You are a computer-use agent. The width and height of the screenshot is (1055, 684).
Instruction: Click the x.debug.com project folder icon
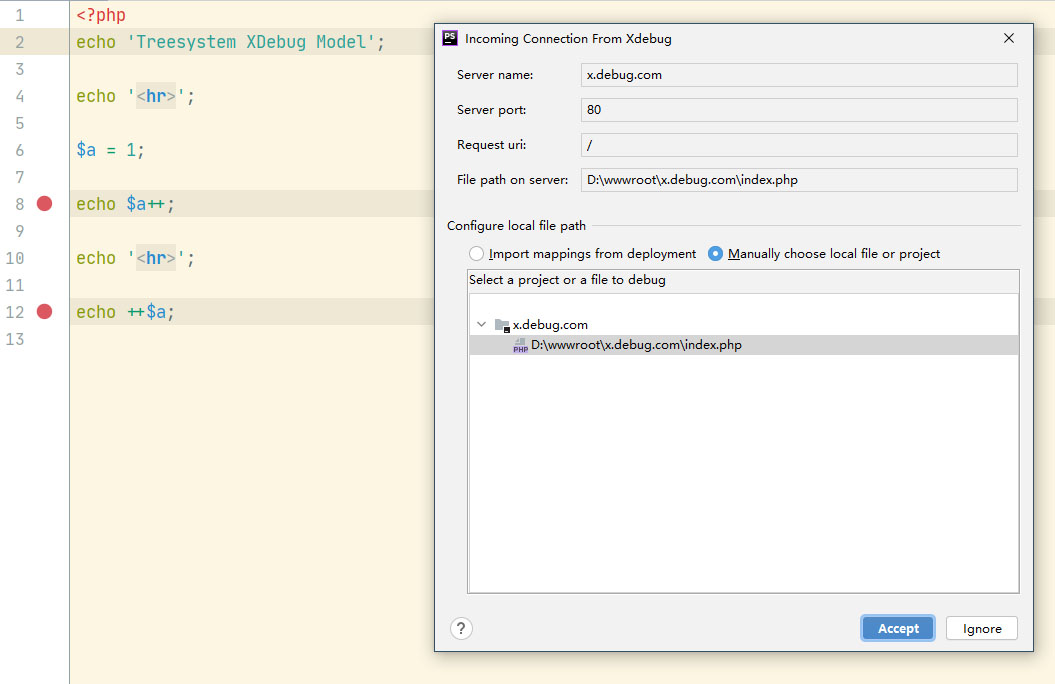click(x=502, y=325)
